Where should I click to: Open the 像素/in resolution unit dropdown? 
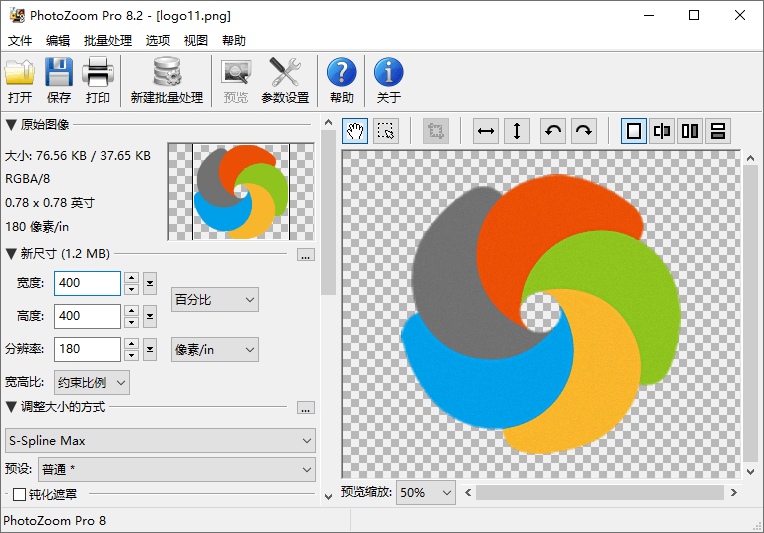coord(214,349)
